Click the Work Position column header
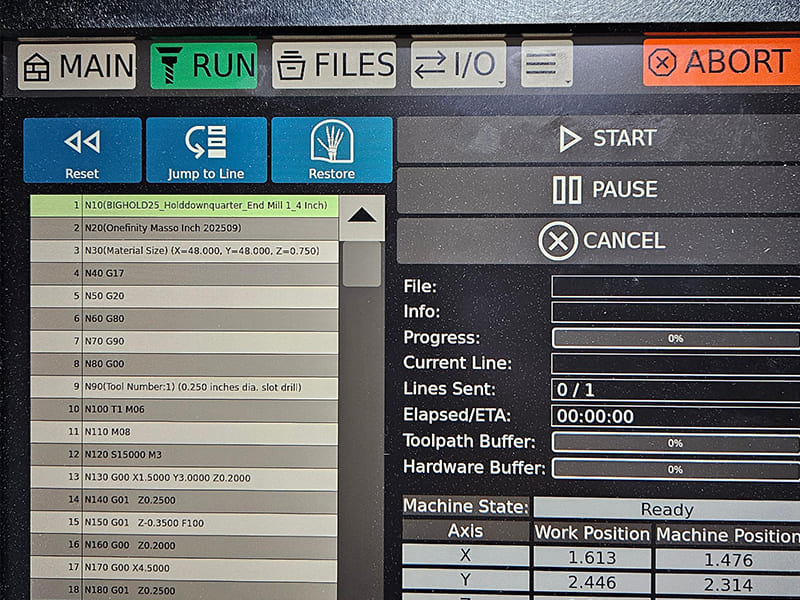Image resolution: width=800 pixels, height=600 pixels. pyautogui.click(x=592, y=533)
